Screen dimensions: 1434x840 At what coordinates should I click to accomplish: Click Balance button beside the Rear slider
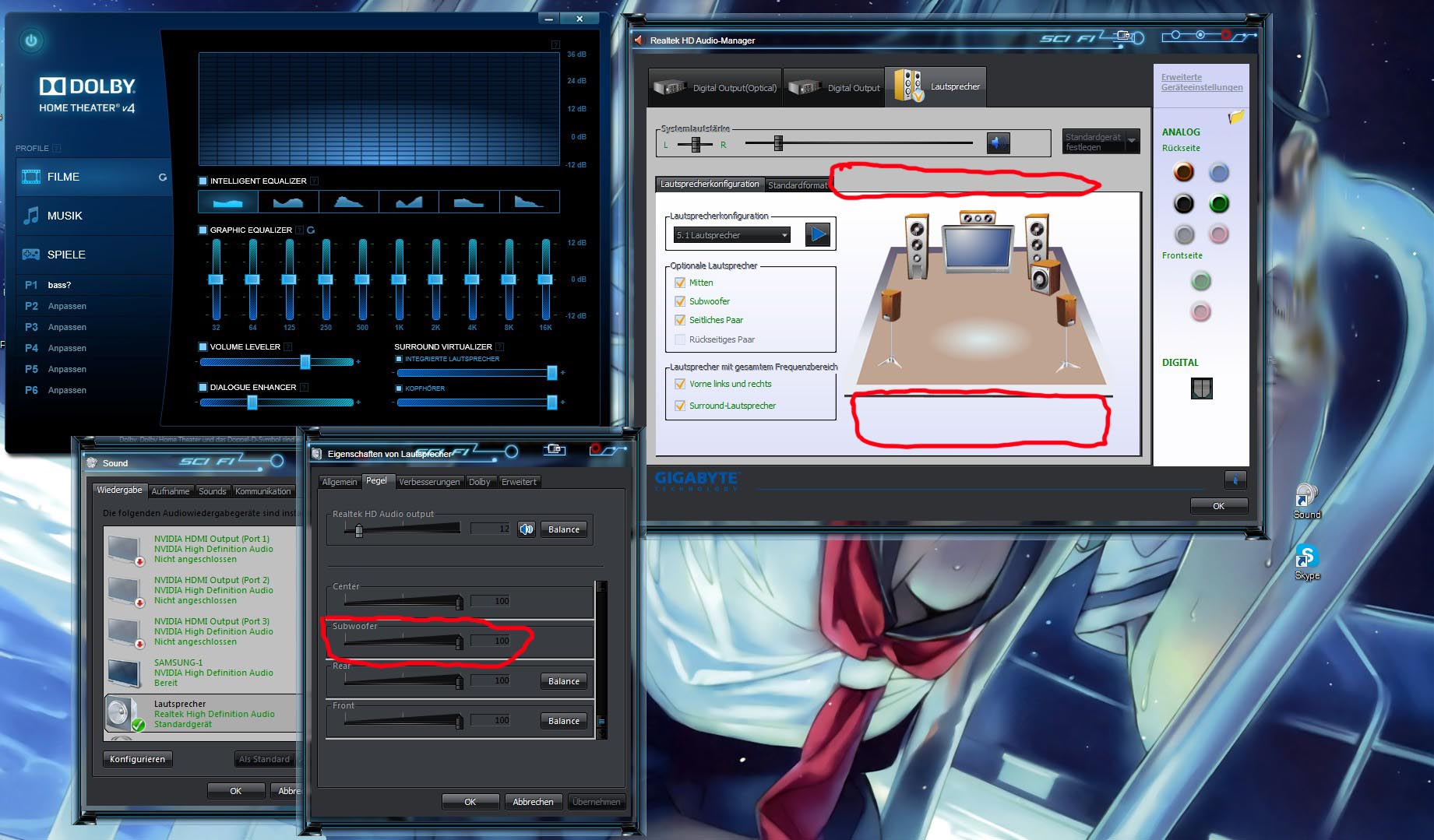point(563,681)
